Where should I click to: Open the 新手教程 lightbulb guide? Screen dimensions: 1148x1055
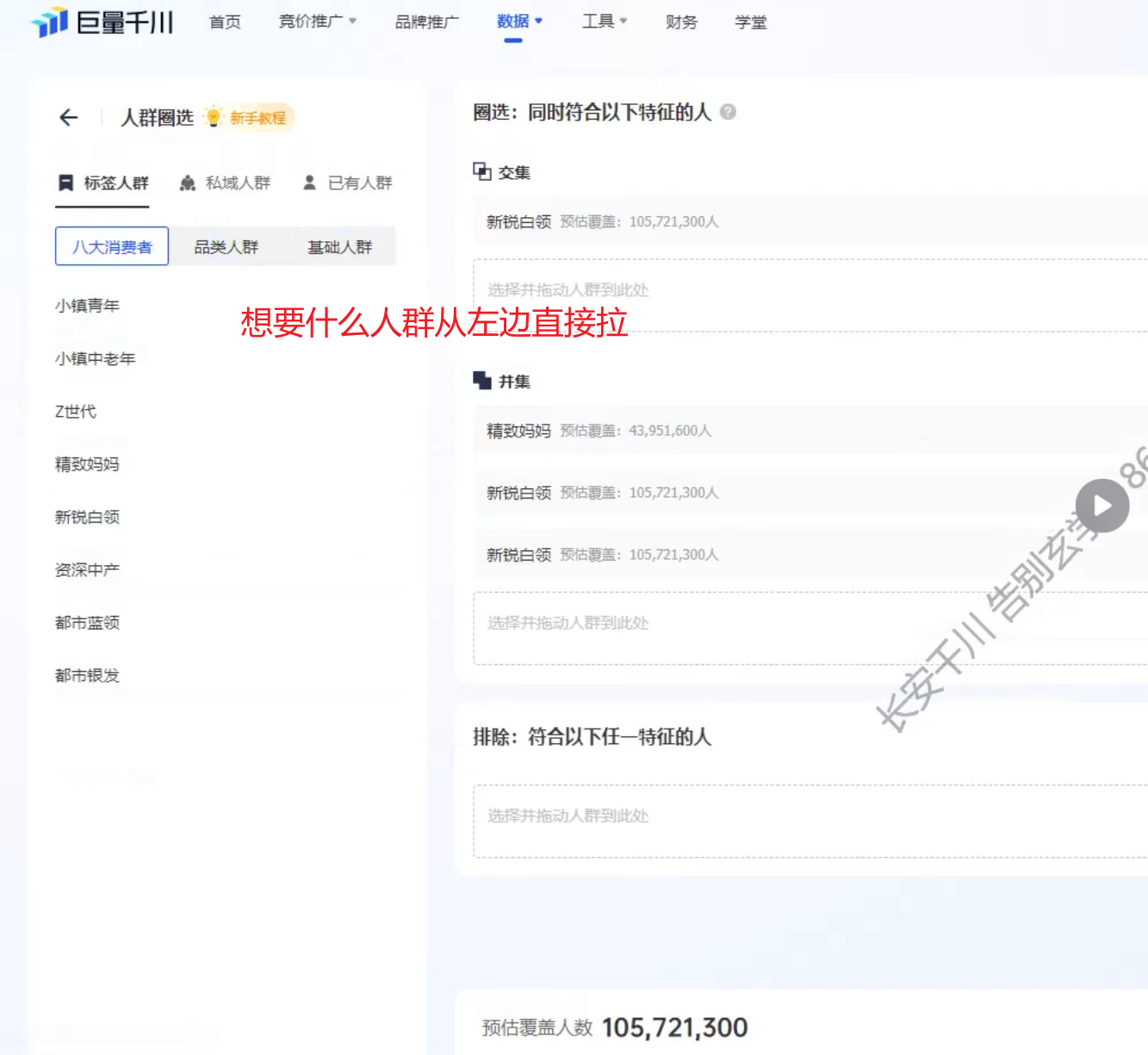coord(249,118)
